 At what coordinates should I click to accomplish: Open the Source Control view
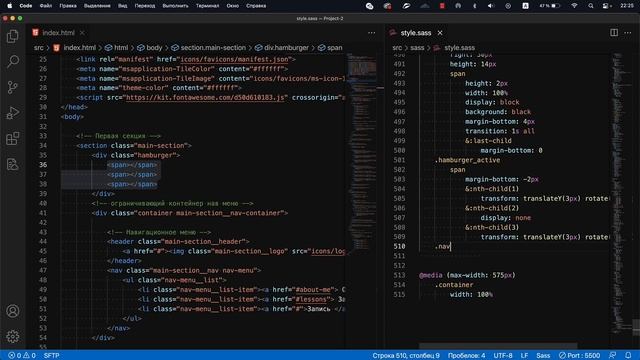[x=13, y=87]
